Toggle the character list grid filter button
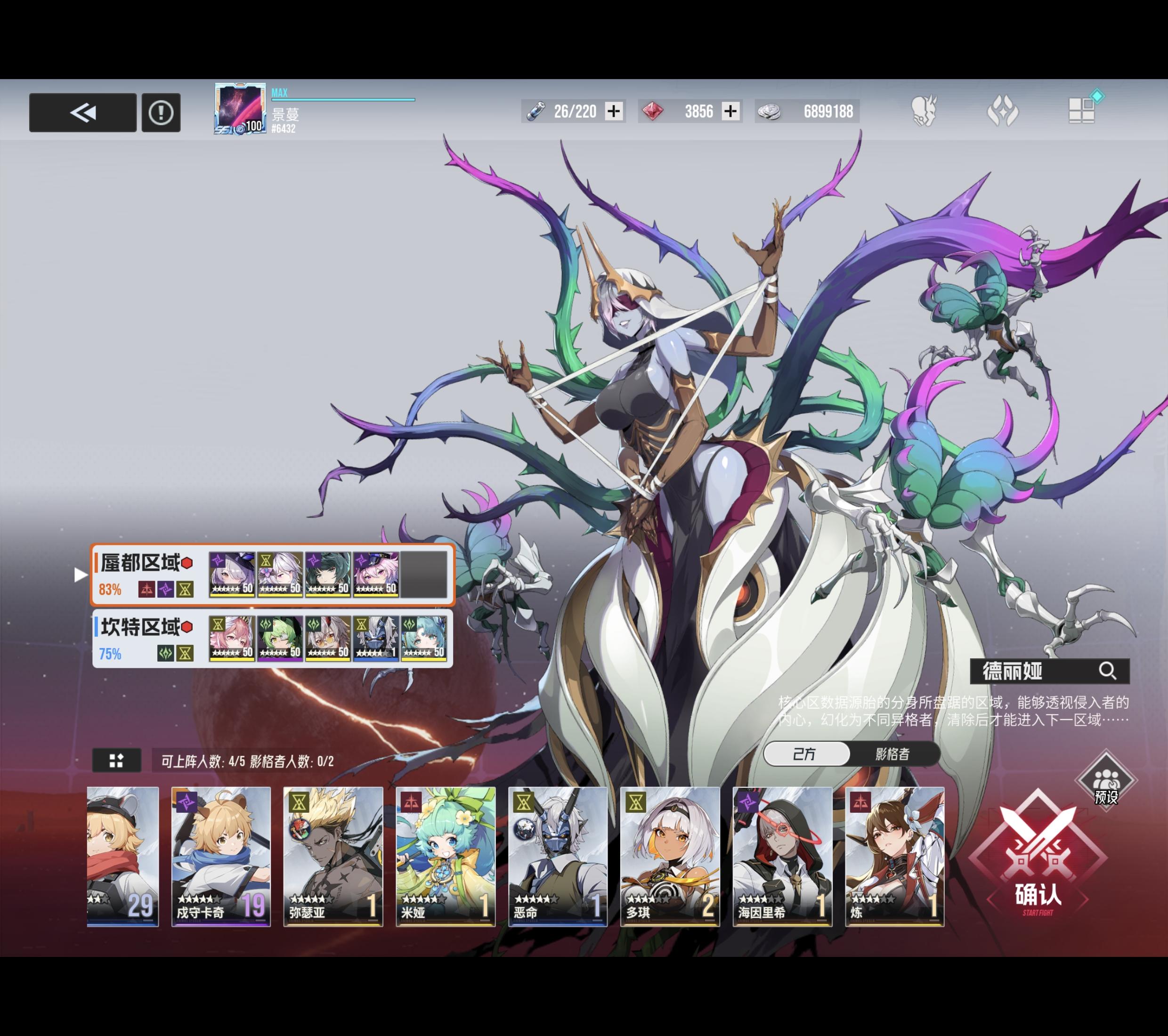Screen dimensions: 1168x1036 coord(117,761)
